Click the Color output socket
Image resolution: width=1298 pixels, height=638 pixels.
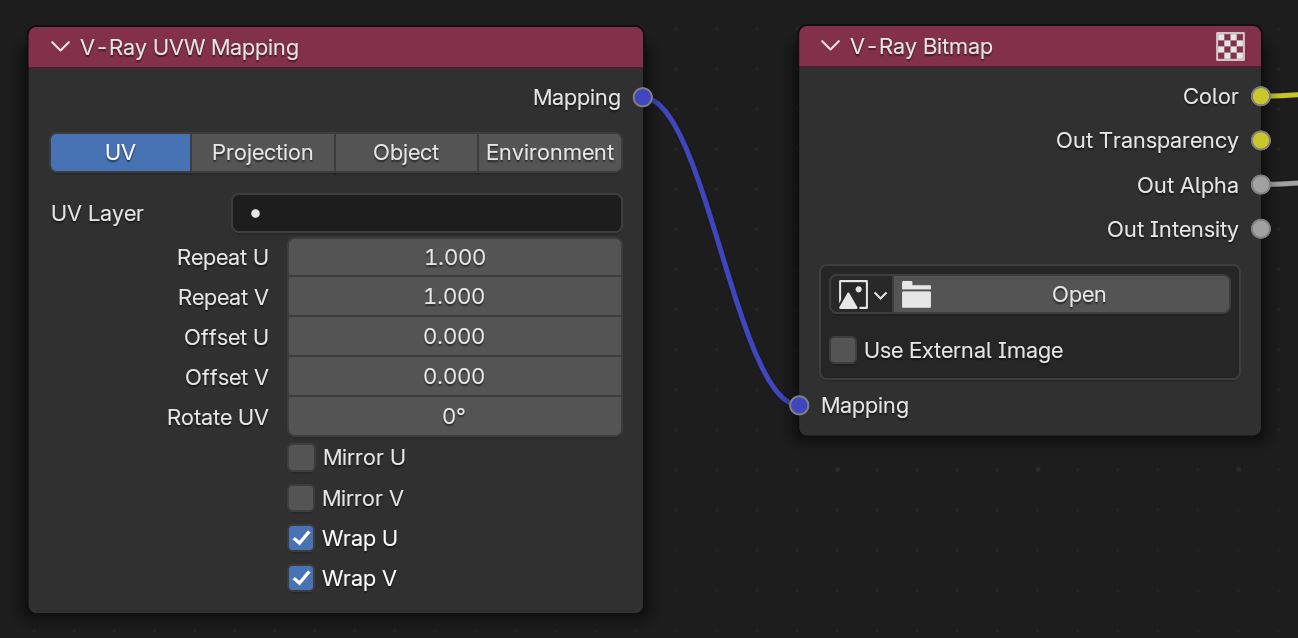pyautogui.click(x=1261, y=96)
